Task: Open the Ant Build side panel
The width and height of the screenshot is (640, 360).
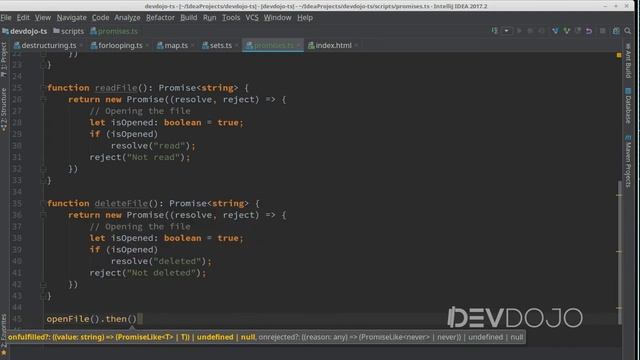Action: (x=628, y=60)
